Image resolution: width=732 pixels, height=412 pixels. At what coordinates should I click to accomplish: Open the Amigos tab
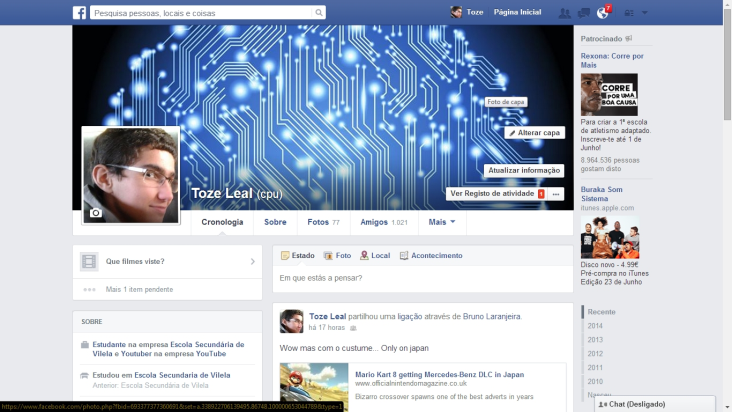384,223
